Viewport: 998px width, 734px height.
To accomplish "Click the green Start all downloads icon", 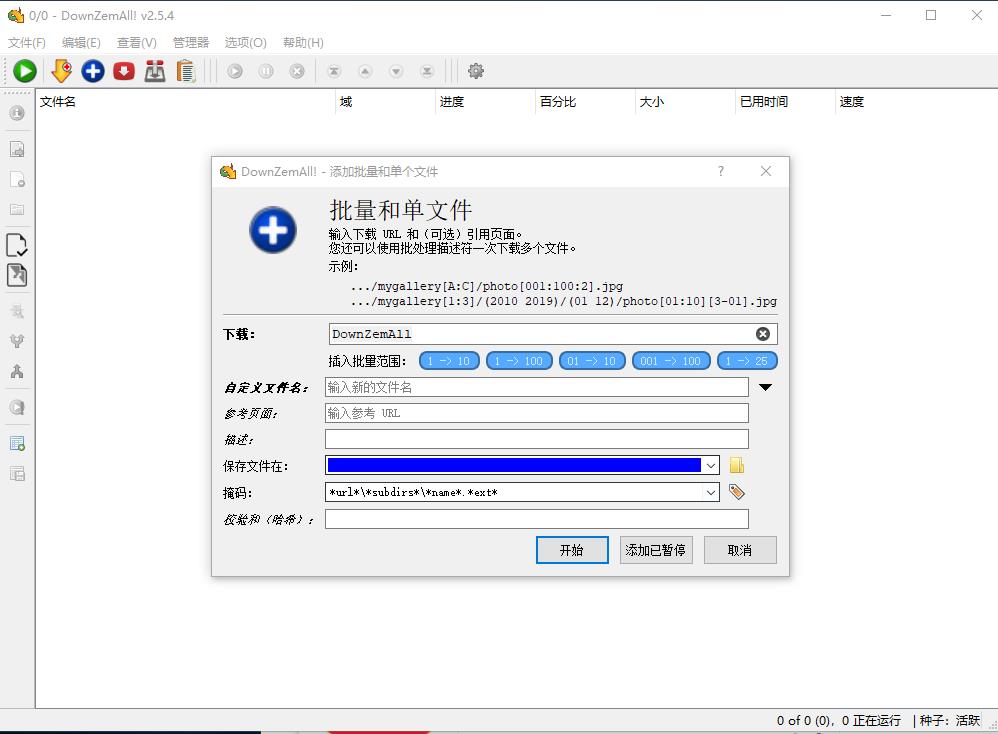I will (x=25, y=71).
